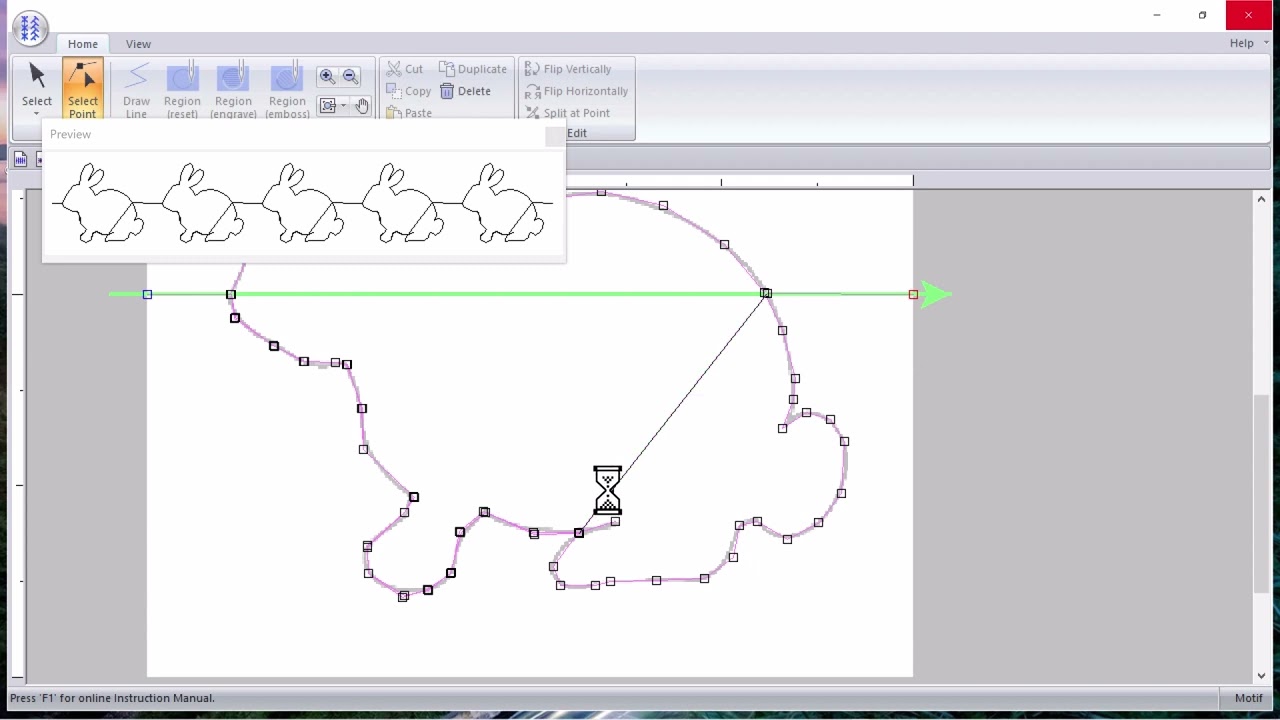Click Flip Vertically
Screen dimensions: 1280x720
tap(568, 69)
